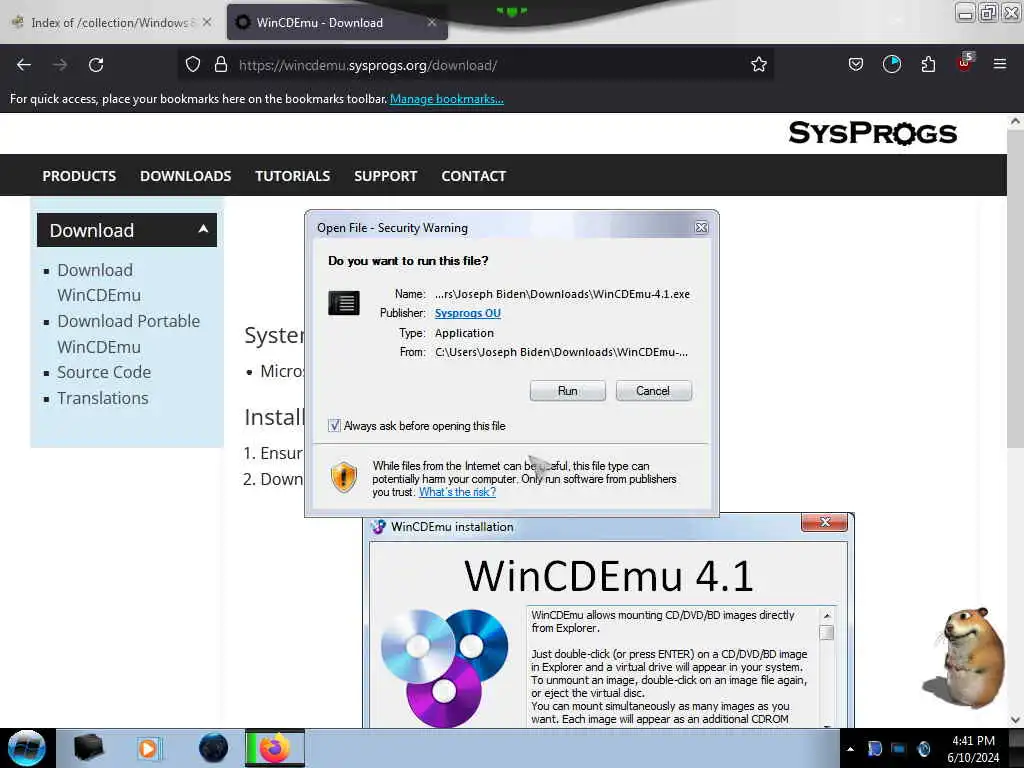The height and width of the screenshot is (768, 1024).
Task: Open the TUTORIALS menu
Action: [x=293, y=176]
